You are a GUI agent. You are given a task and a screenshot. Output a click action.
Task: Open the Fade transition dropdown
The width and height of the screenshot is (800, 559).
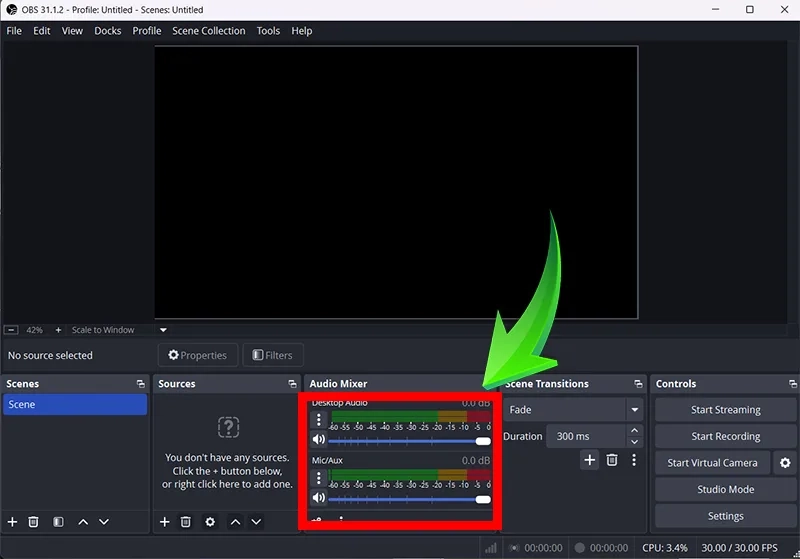634,410
